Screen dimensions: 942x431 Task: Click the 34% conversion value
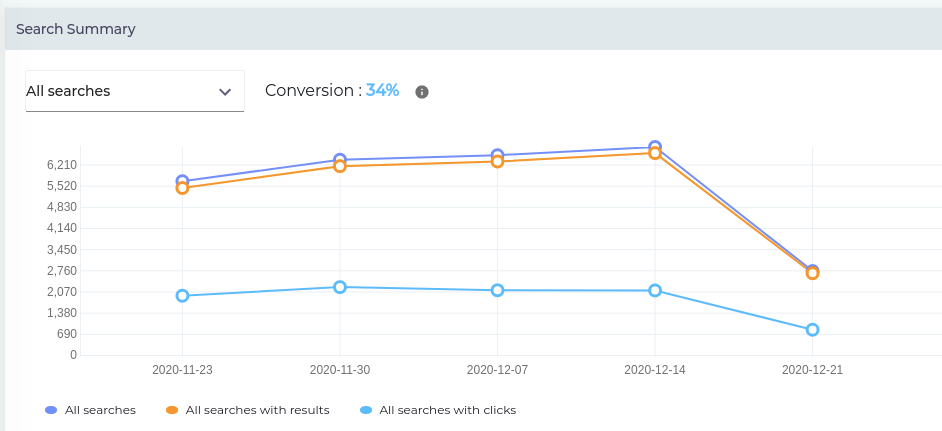[382, 90]
